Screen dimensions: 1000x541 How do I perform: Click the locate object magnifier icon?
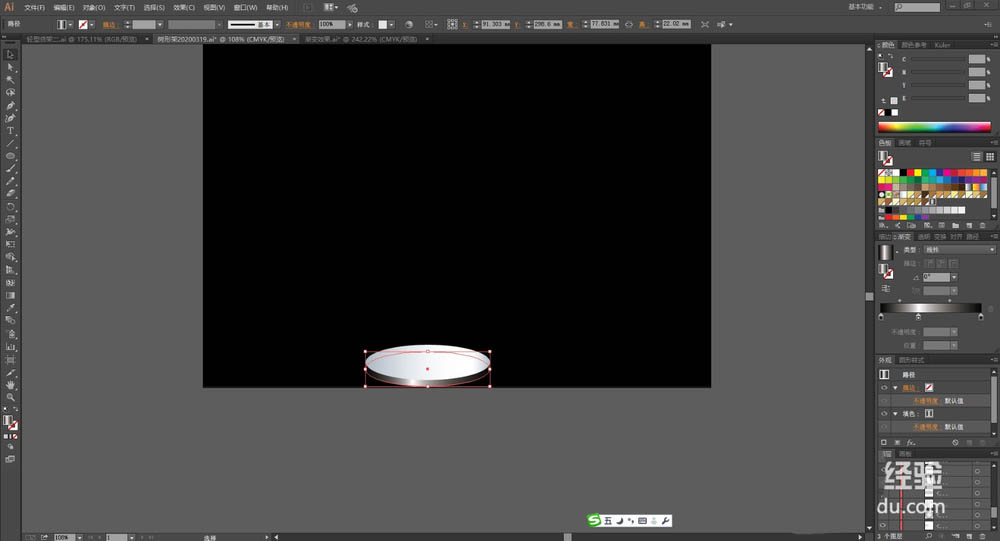[929, 537]
